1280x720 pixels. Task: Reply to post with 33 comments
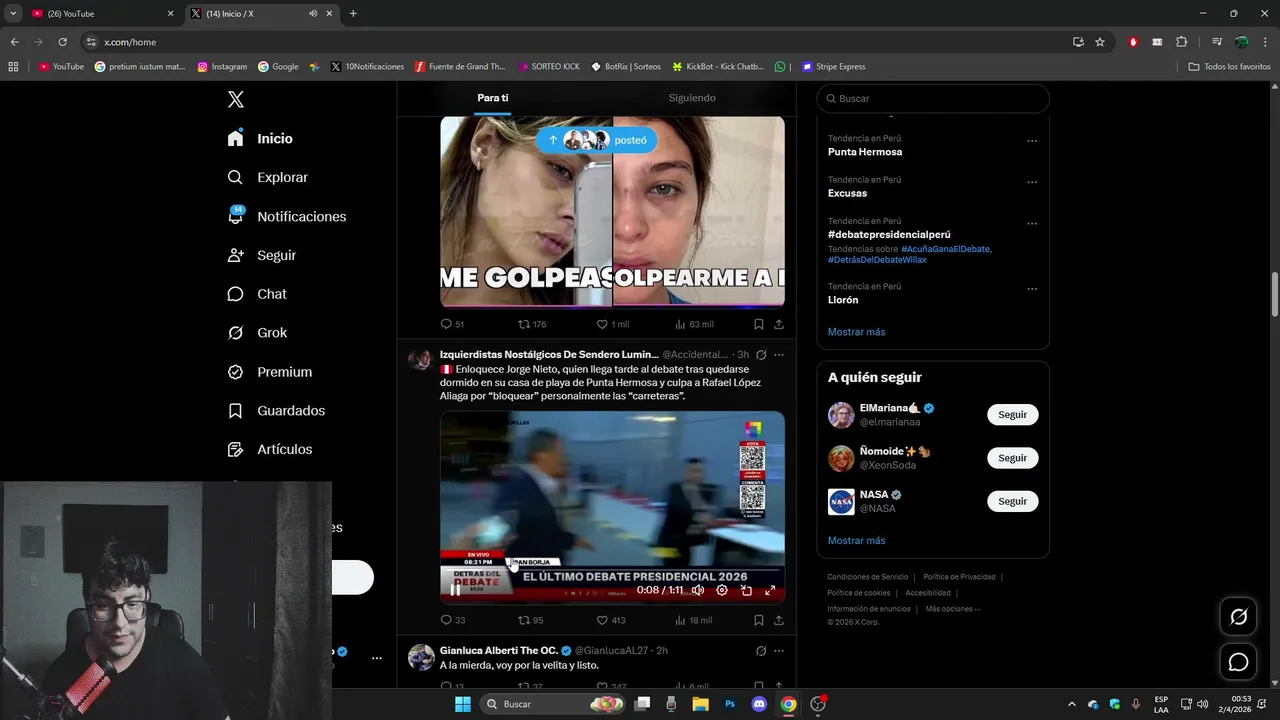pyautogui.click(x=452, y=620)
